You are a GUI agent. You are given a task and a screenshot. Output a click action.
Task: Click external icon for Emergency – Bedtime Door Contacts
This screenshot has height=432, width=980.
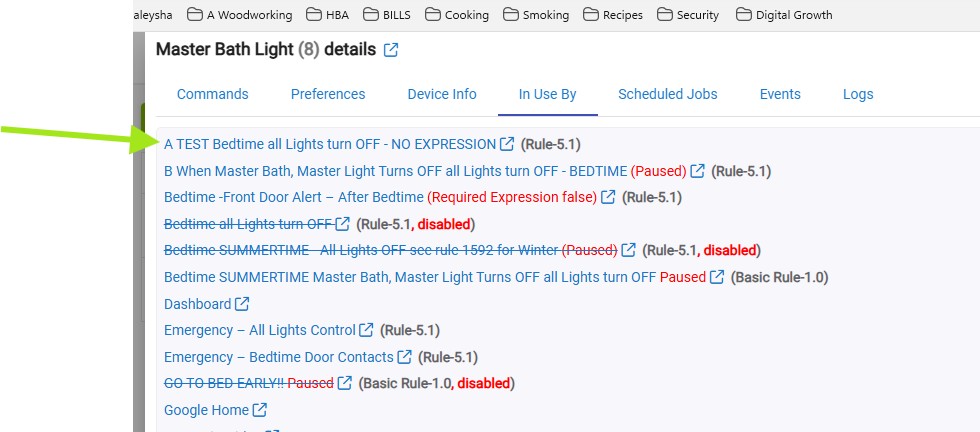click(405, 357)
